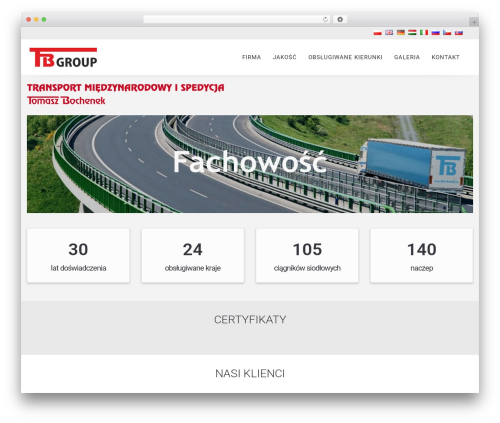Click the Certyfikaty section heading
The image size is (500, 423).
(x=250, y=320)
